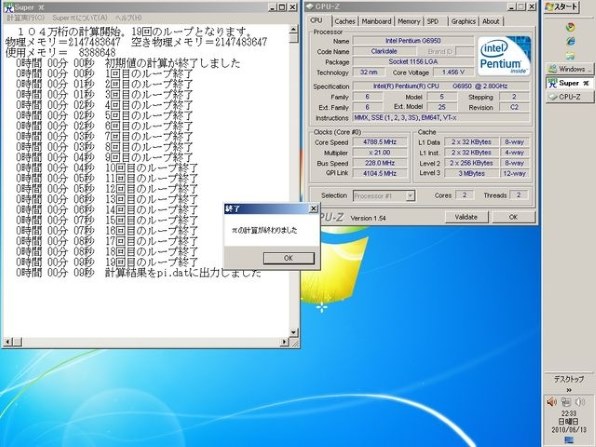Viewport: 596px width, 447px height.
Task: Click the Cores value field
Action: (x=464, y=195)
